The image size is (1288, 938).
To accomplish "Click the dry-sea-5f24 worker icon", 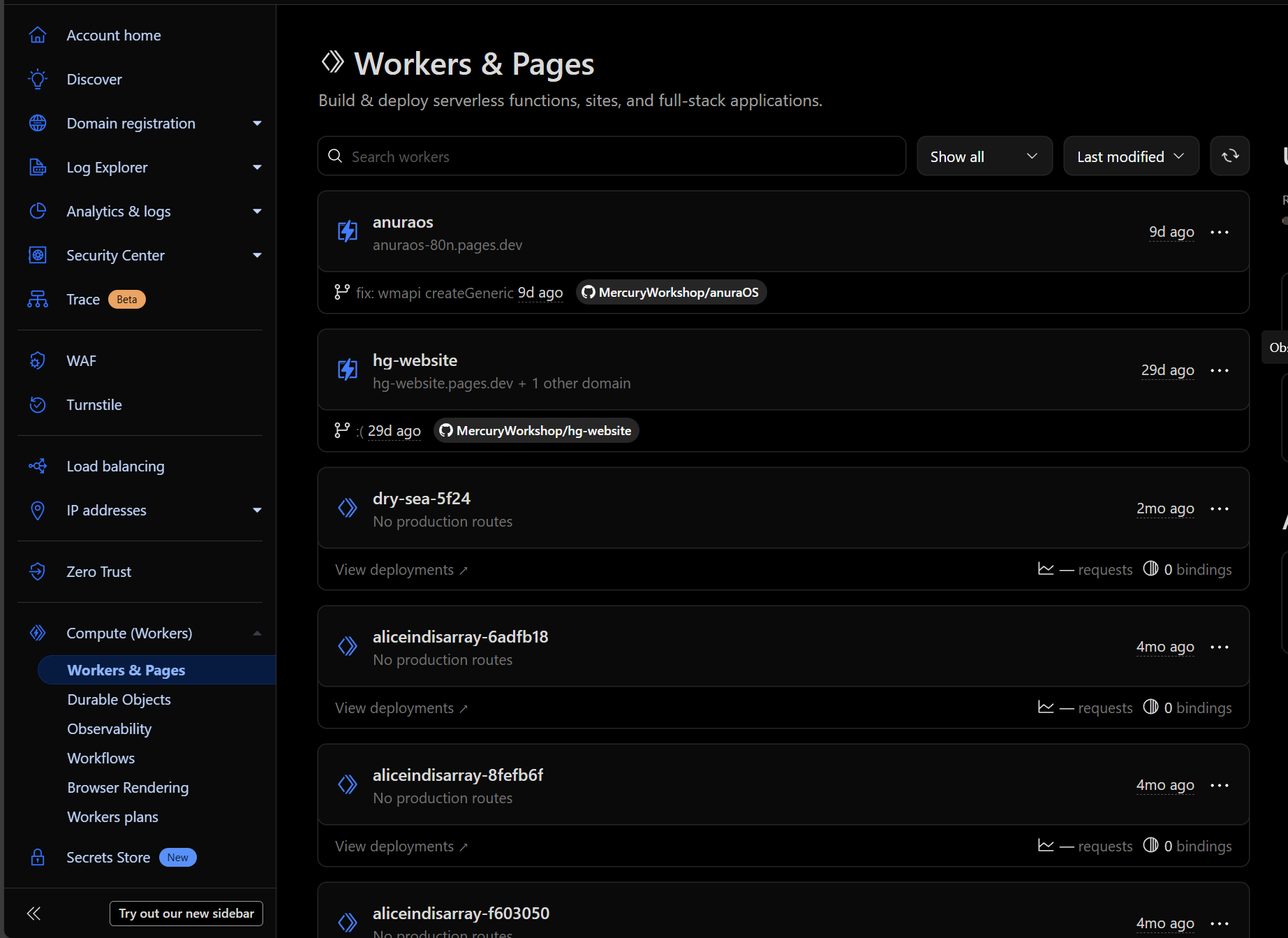I will [x=348, y=508].
